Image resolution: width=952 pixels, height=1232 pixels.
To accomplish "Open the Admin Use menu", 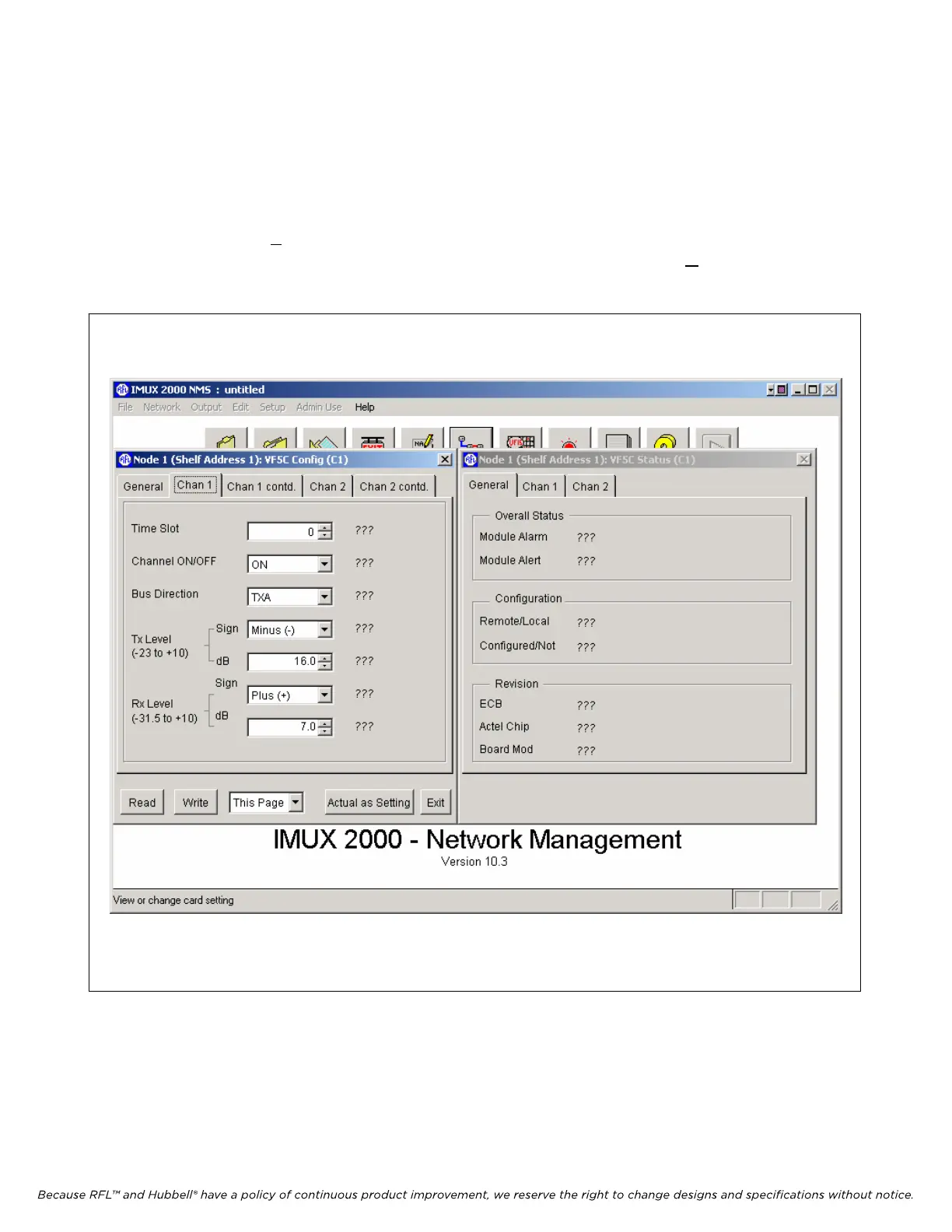I will tap(319, 407).
